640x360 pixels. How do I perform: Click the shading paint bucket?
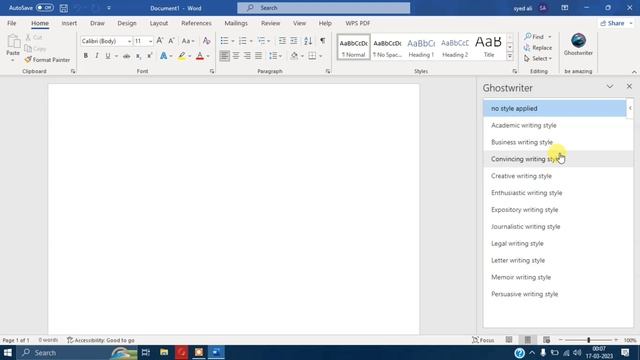pos(294,56)
